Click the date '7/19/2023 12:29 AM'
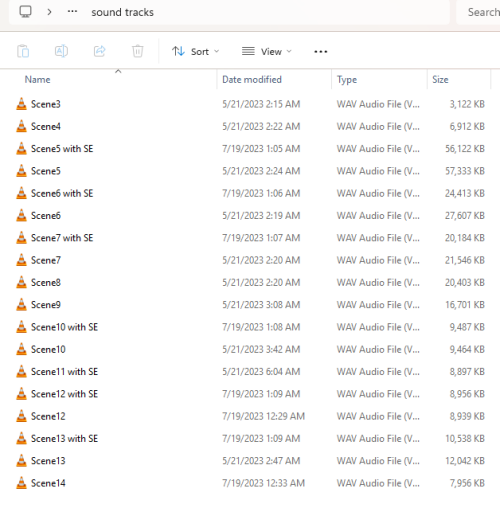 264,416
